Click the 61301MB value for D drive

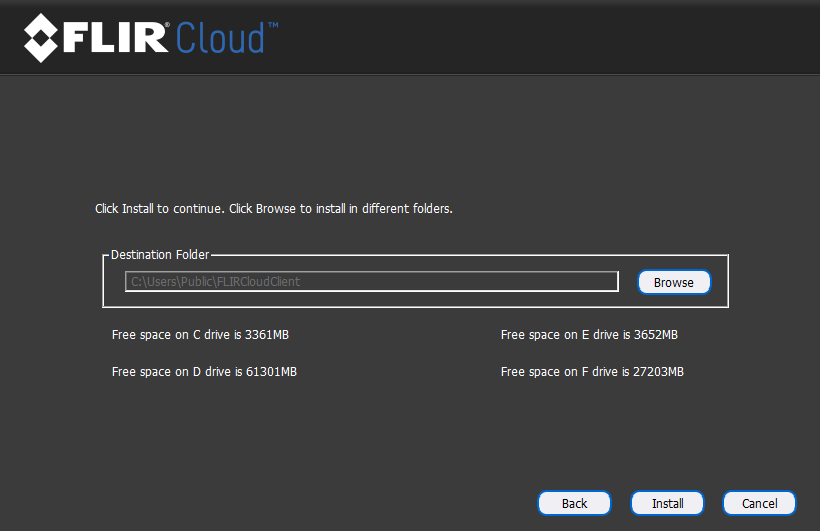click(271, 372)
